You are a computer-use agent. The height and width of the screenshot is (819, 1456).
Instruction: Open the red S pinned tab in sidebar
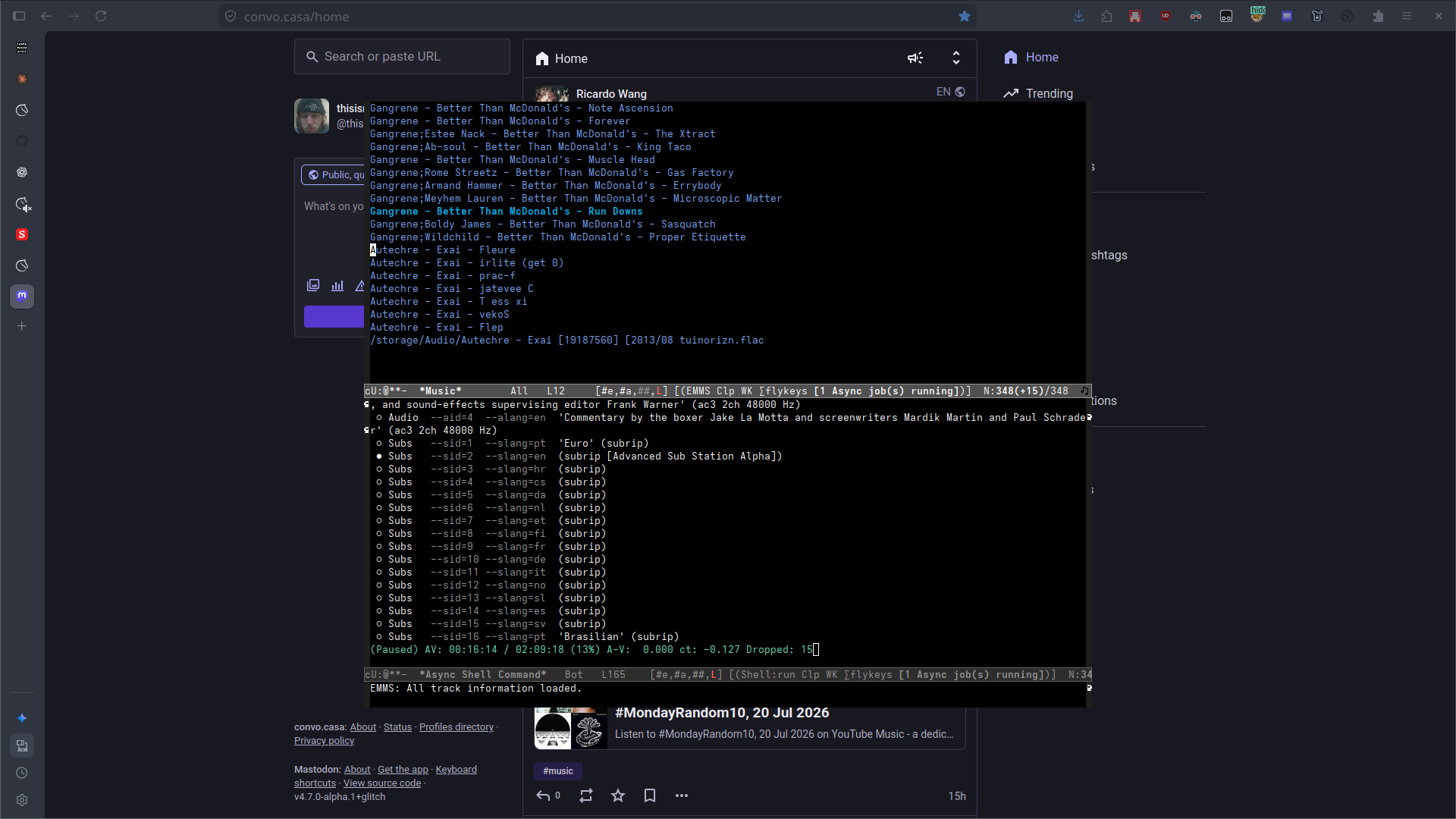[x=22, y=234]
